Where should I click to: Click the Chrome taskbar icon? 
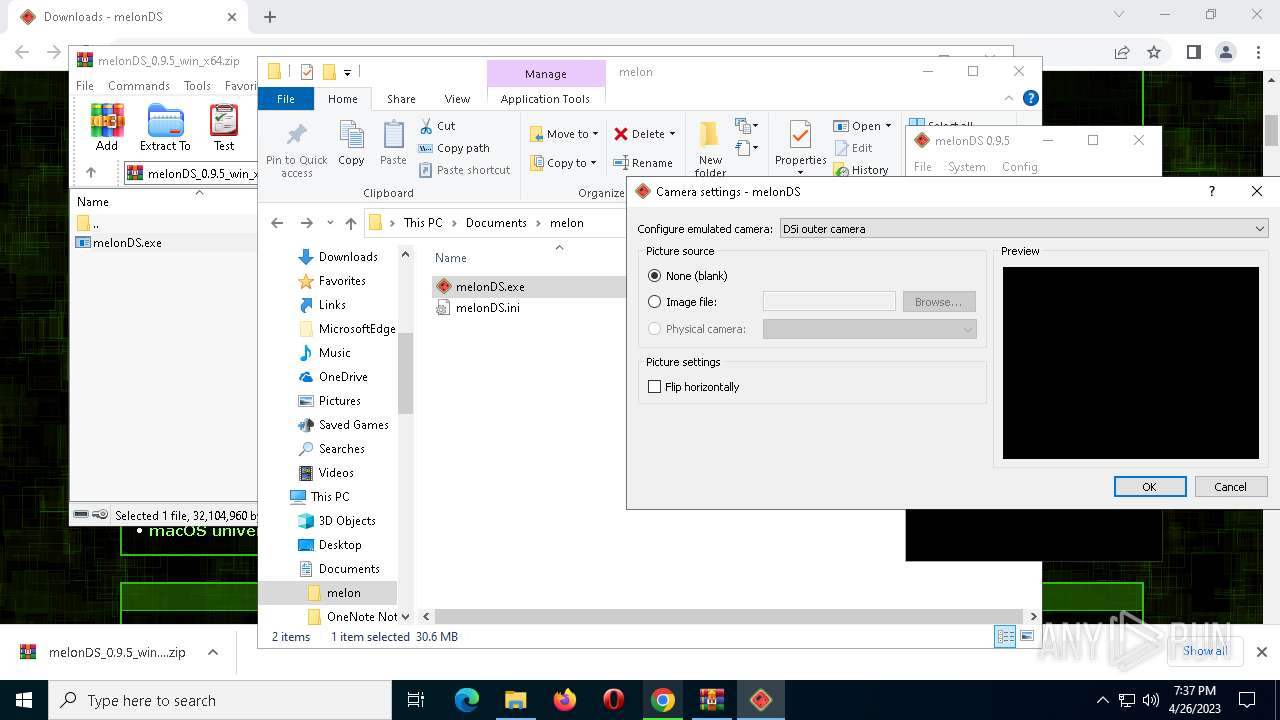[662, 700]
